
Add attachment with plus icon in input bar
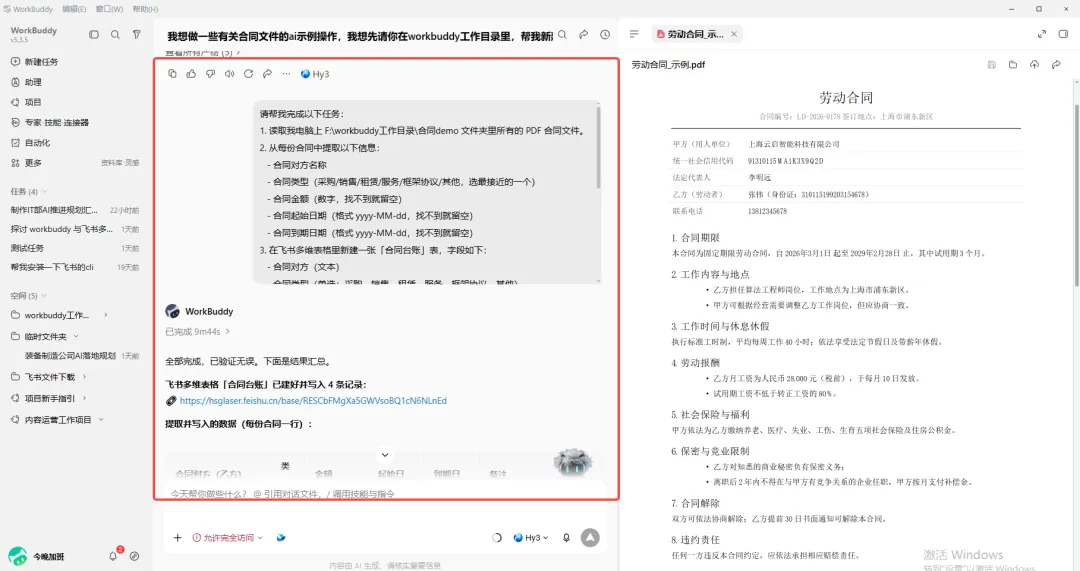coord(178,537)
